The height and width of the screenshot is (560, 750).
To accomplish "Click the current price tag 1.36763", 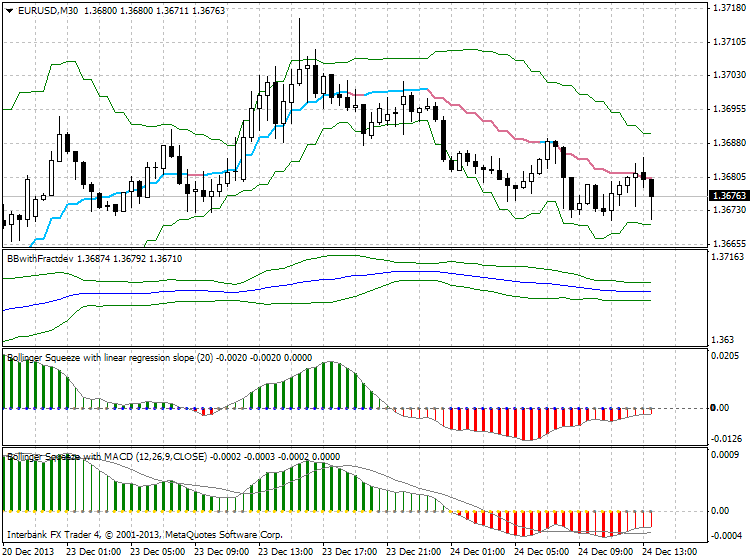I will pos(727,196).
